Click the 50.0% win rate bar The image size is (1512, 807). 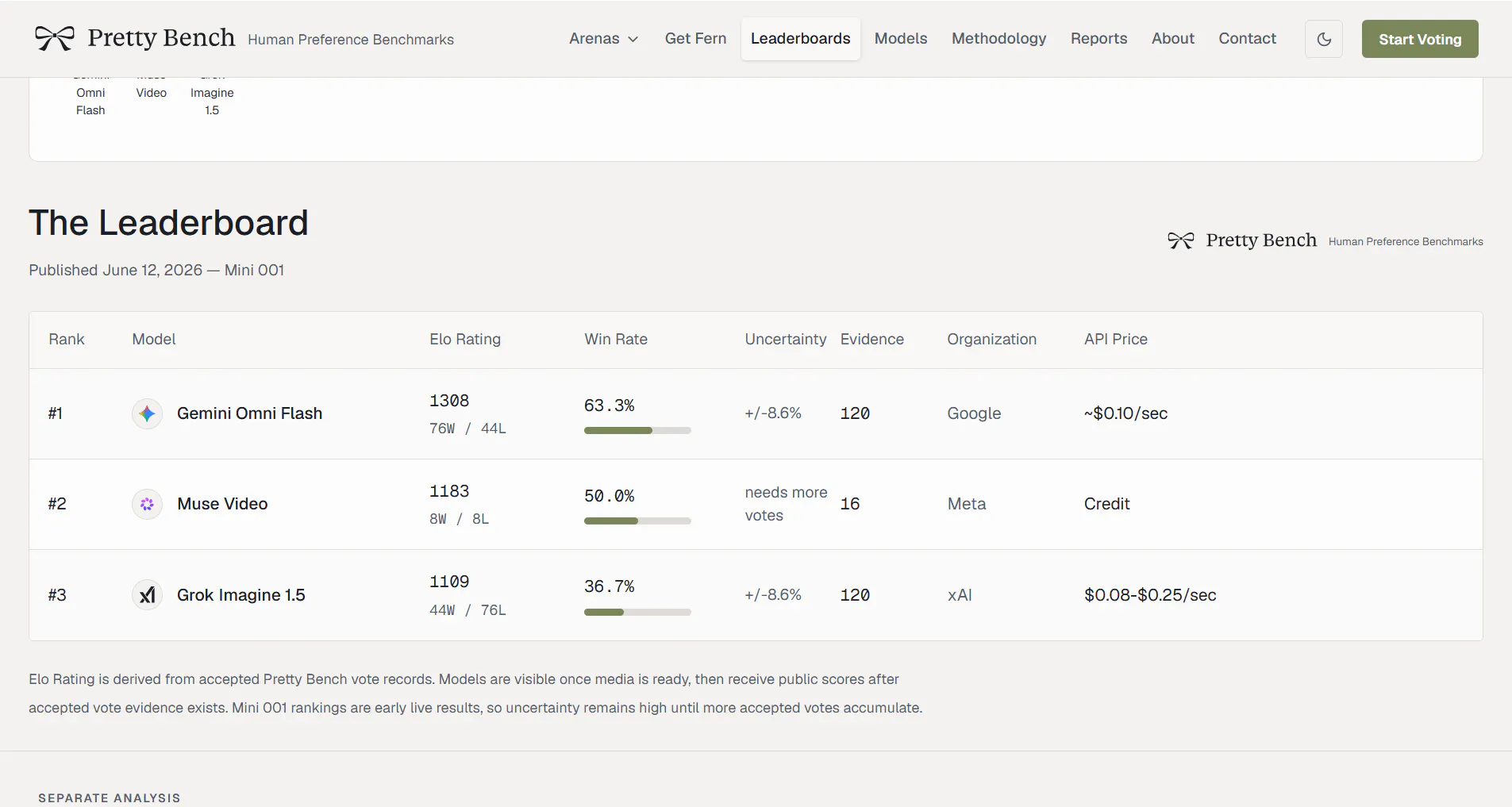[x=637, y=521]
